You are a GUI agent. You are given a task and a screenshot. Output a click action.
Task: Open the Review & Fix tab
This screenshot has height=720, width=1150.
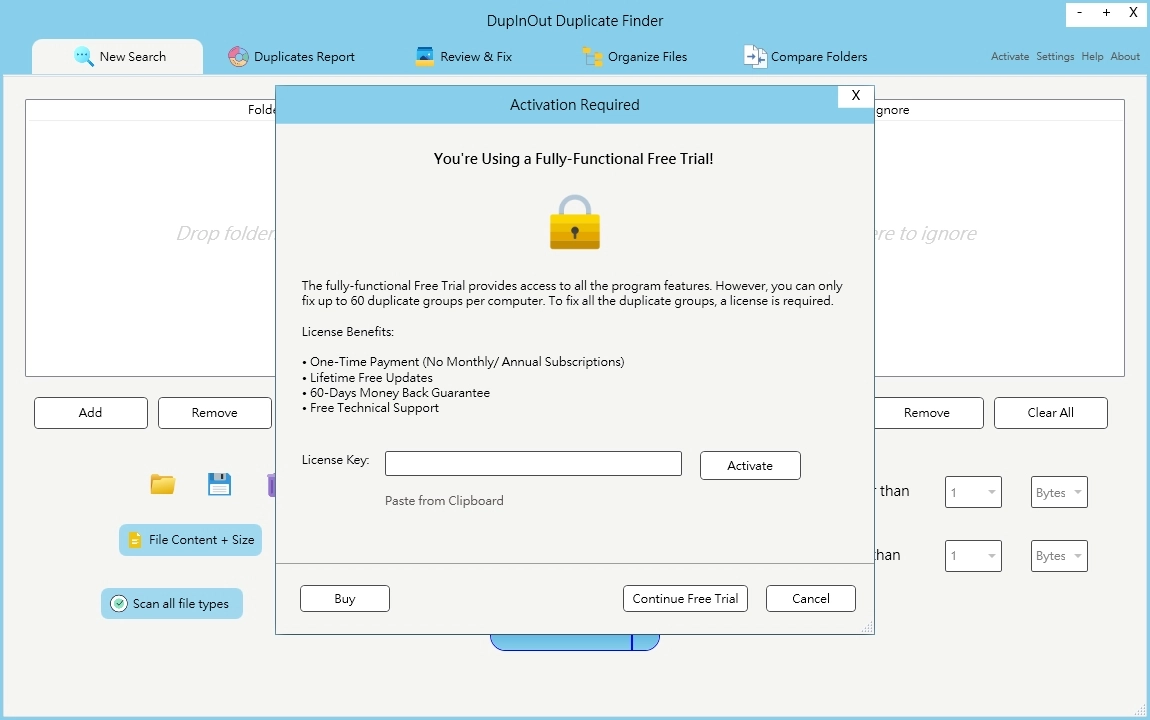pos(464,56)
